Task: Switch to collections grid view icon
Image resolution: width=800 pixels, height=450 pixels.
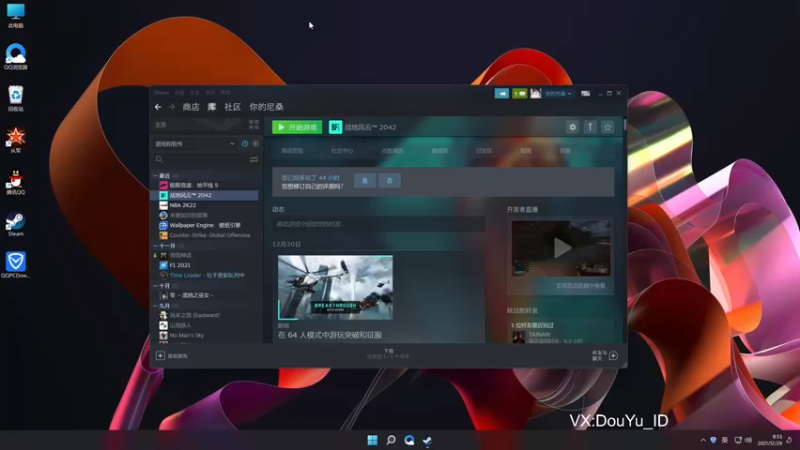Action: [254, 124]
